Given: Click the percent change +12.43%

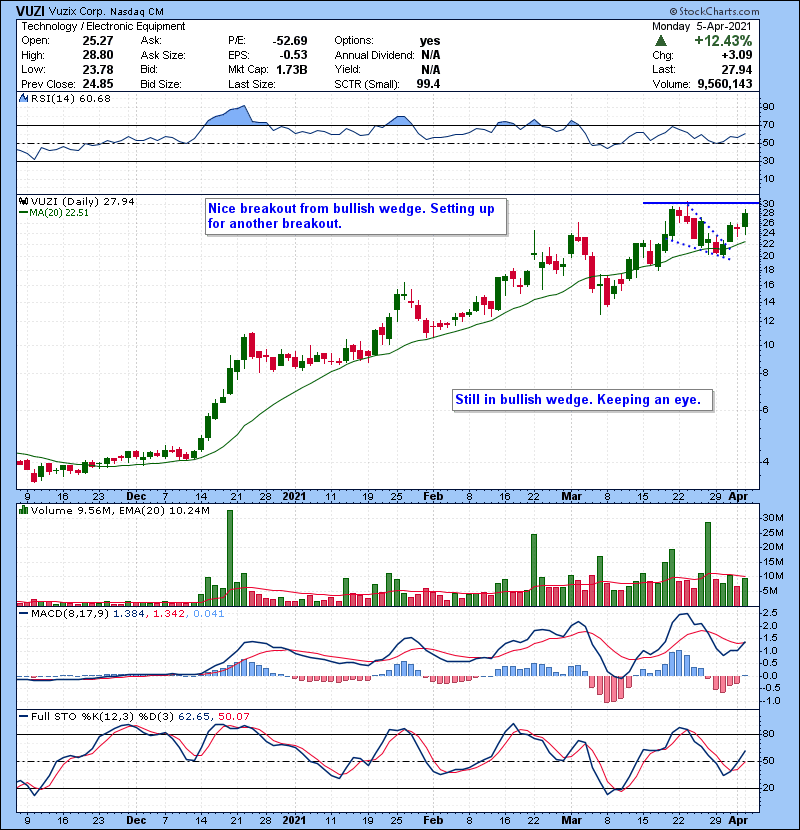Looking at the screenshot, I should point(723,41).
